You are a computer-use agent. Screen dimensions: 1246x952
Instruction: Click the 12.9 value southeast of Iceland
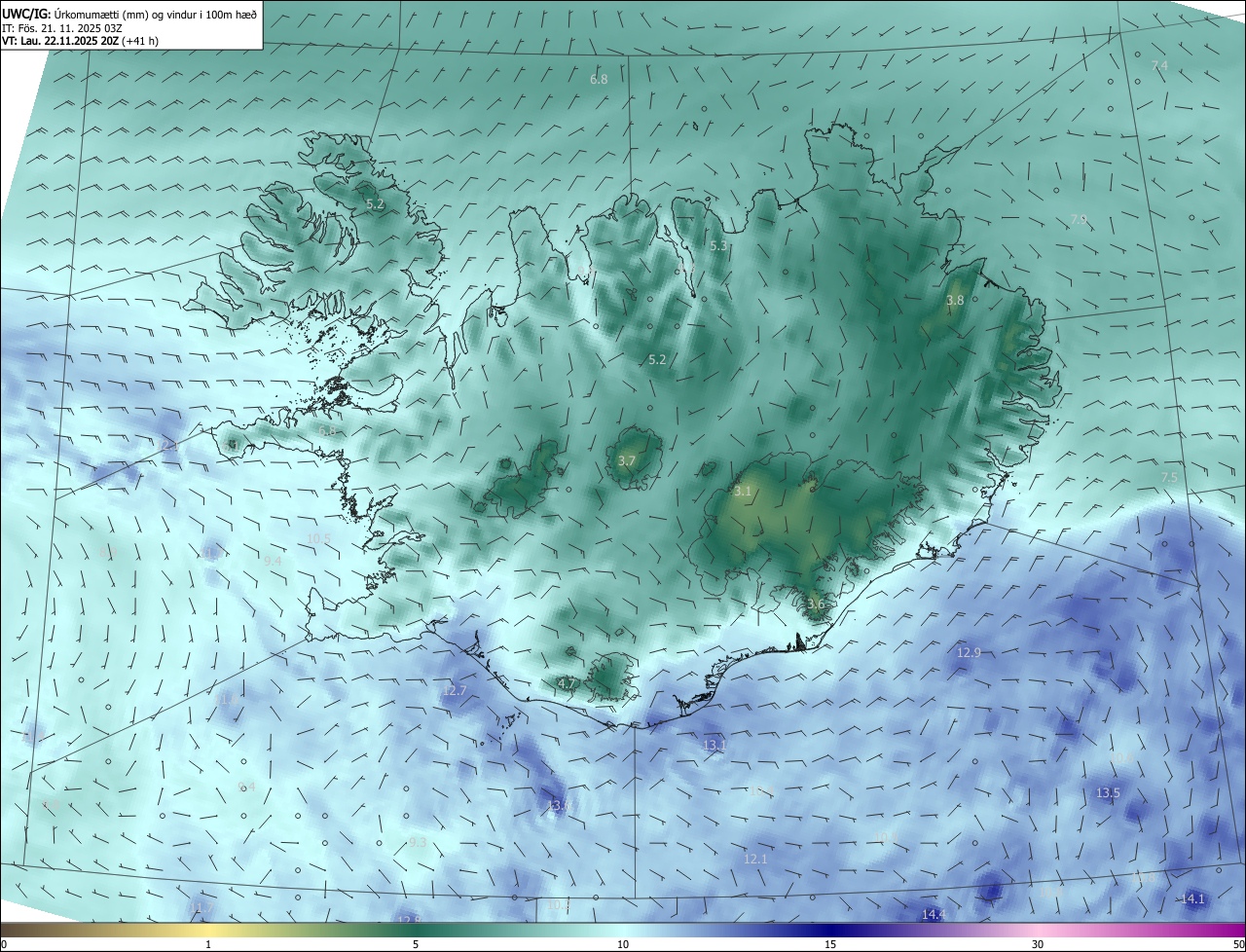969,652
